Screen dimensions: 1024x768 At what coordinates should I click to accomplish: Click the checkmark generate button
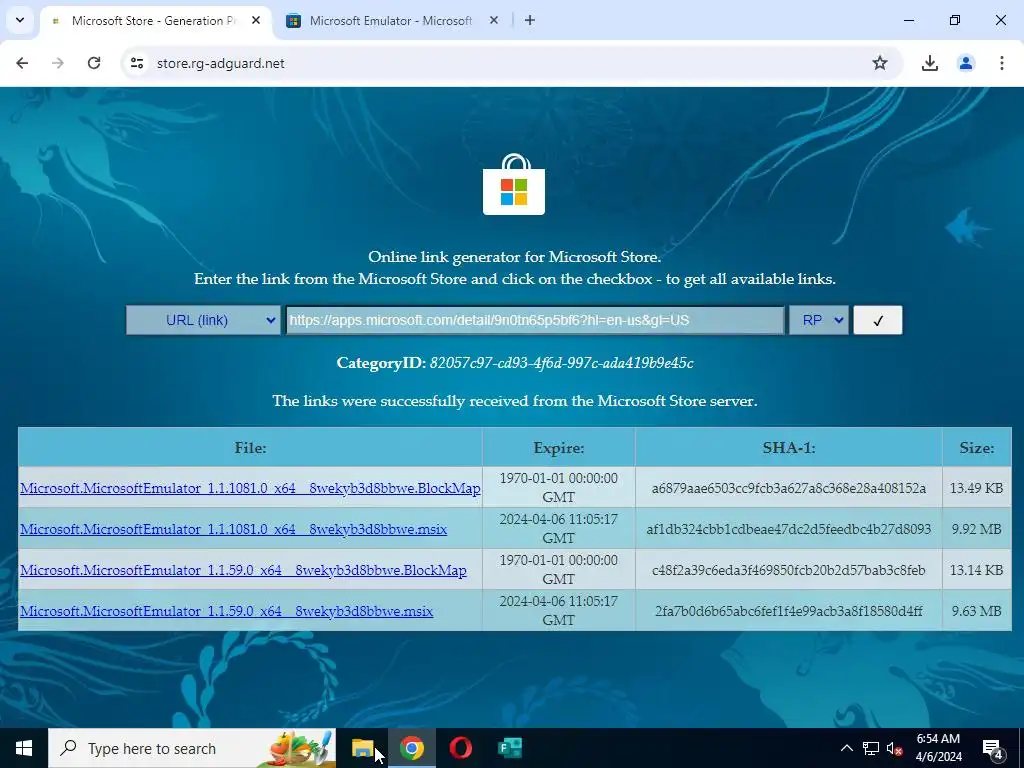tap(878, 320)
